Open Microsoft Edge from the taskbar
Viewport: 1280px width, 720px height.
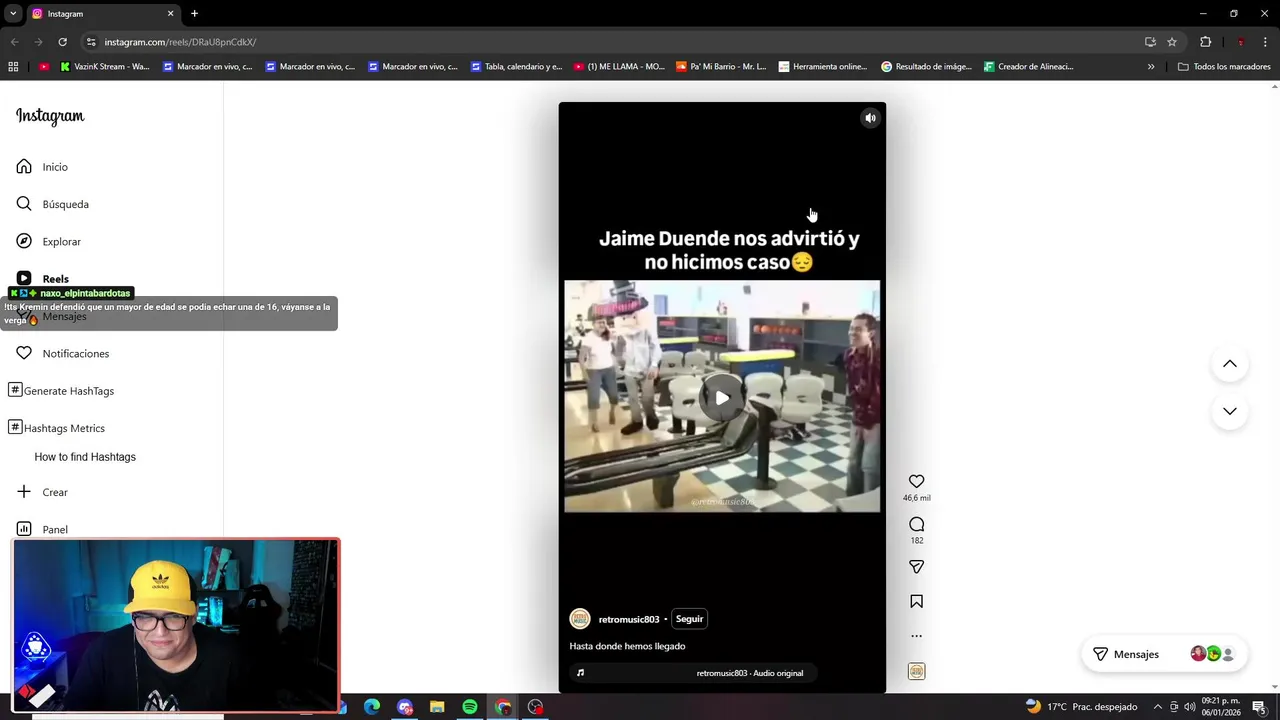tap(372, 707)
